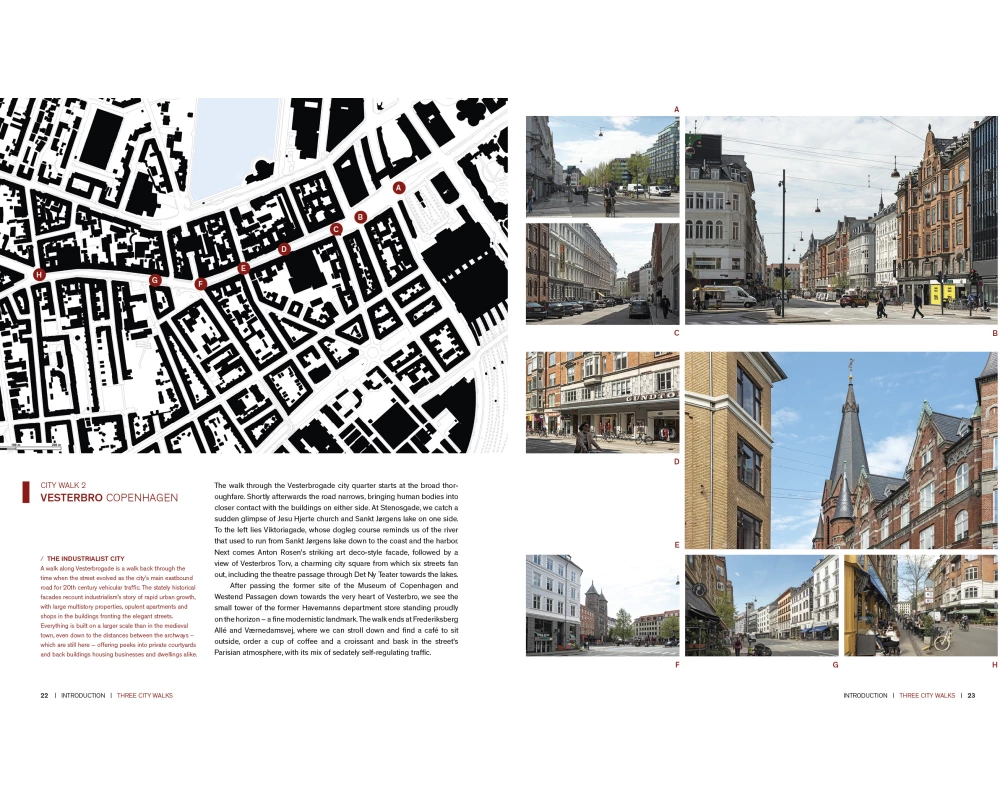The height and width of the screenshot is (800, 1000).
Task: Click the VESTERBRO COPENHAGEN heading
Action: point(109,498)
